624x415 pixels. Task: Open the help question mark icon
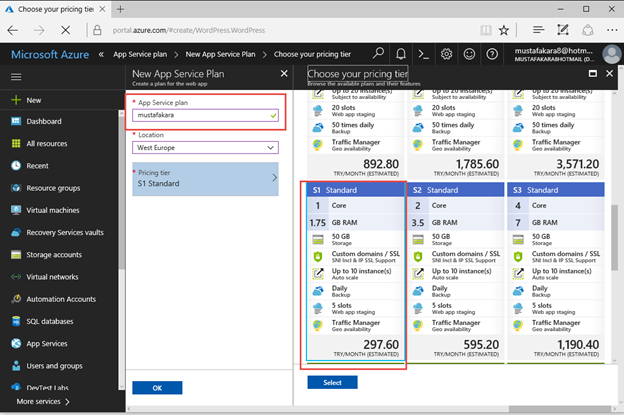point(492,54)
